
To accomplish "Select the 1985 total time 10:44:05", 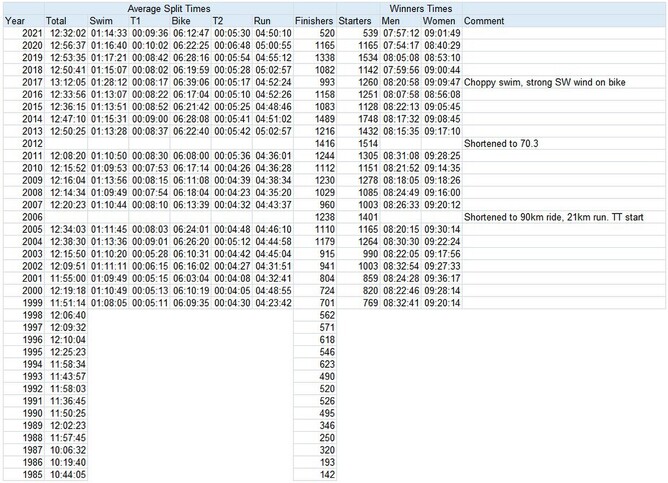I will 66,474.
